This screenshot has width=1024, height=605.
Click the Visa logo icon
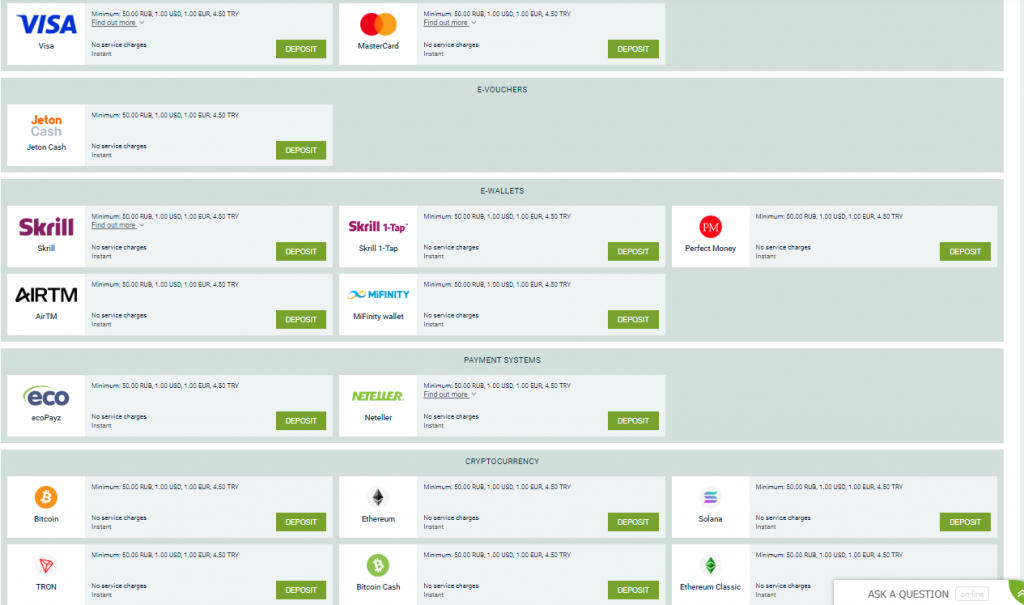(x=46, y=25)
